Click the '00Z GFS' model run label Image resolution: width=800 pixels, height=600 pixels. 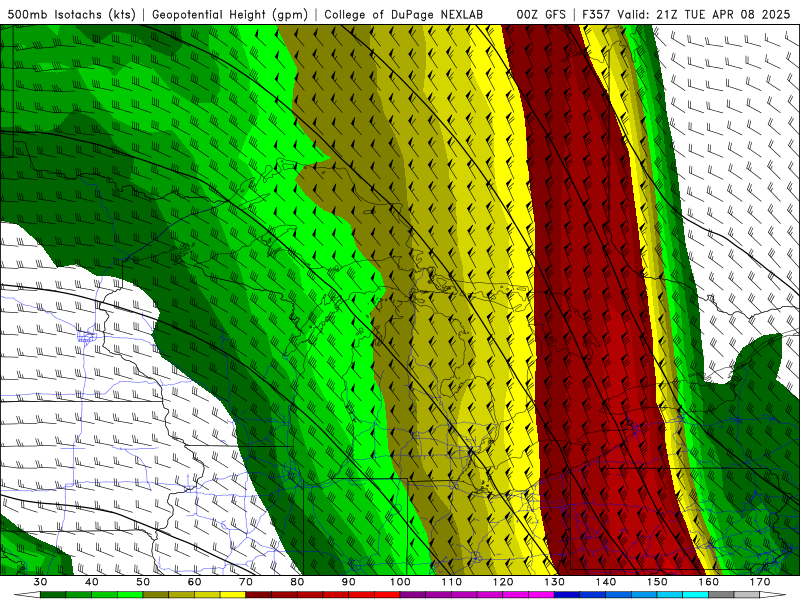(541, 14)
